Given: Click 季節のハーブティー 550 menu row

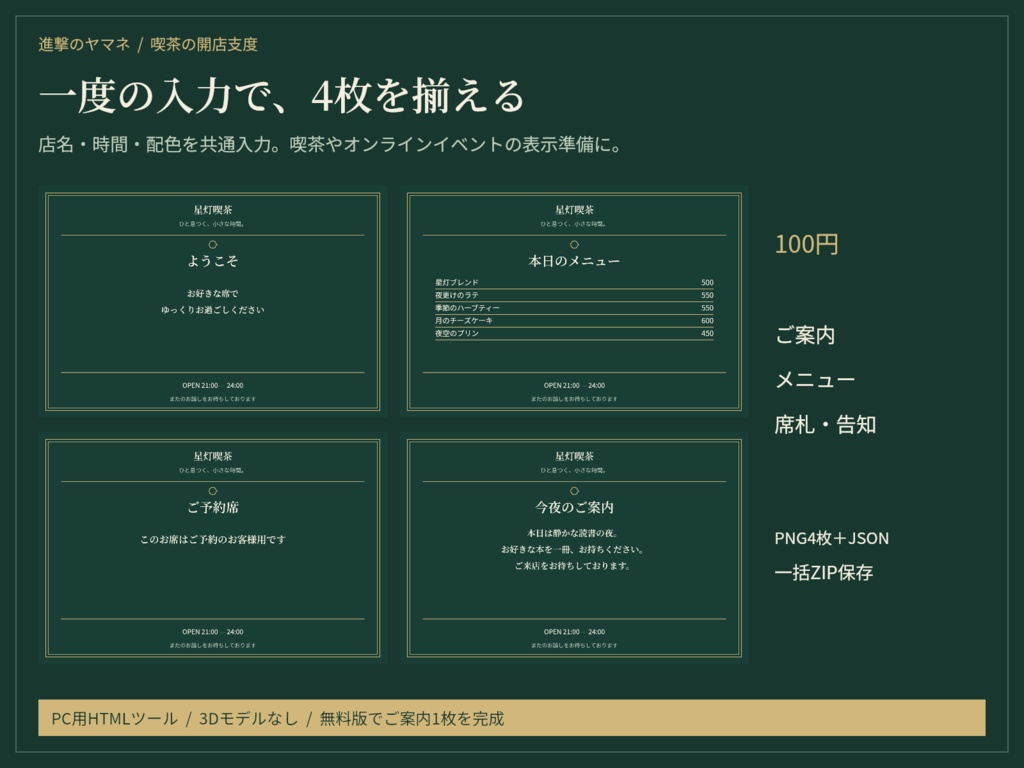Looking at the screenshot, I should tap(574, 308).
